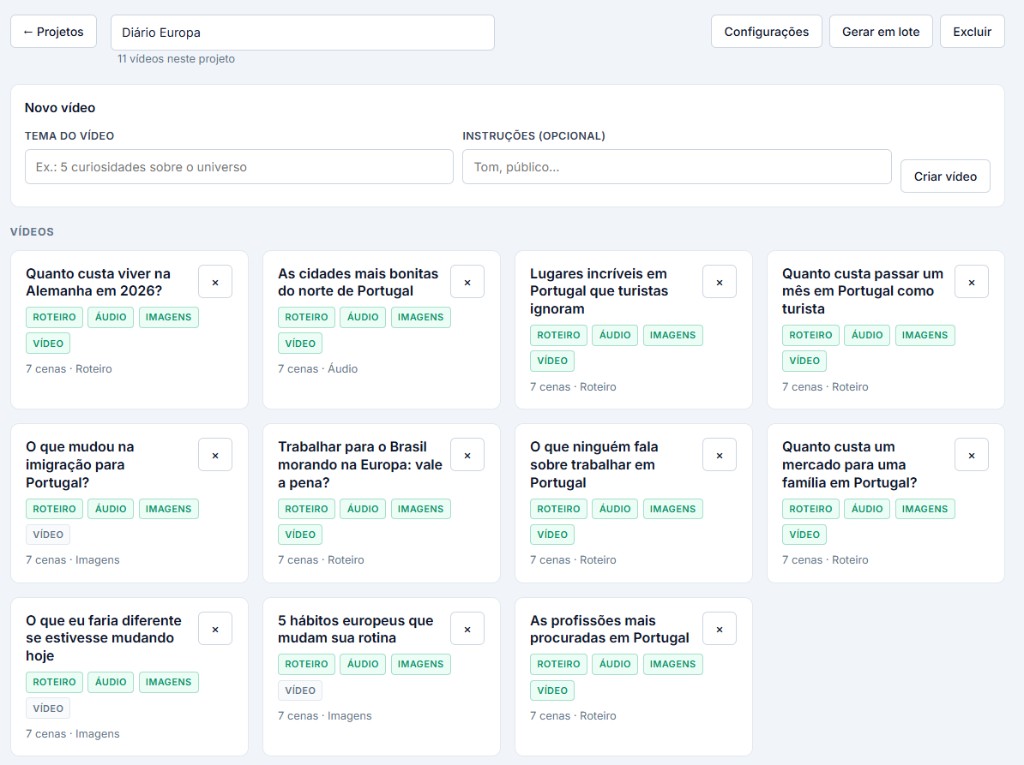Click ROTEIRO tag on Alemanha 2026 card
Viewport: 1024px width, 765px height.
[x=54, y=317]
